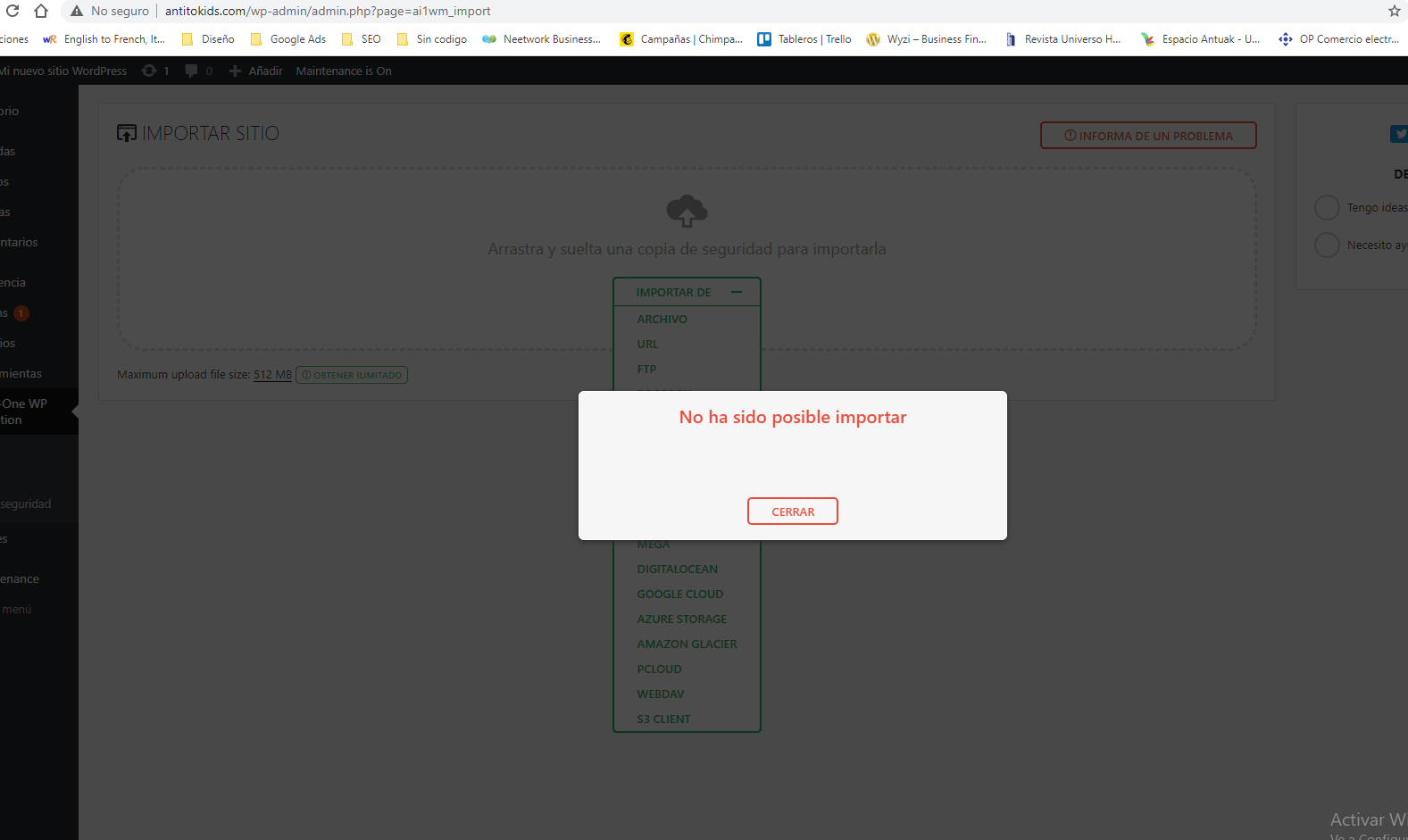Close the import error dialog with CERRAR
Screen dimensions: 1408x840
click(x=792, y=511)
